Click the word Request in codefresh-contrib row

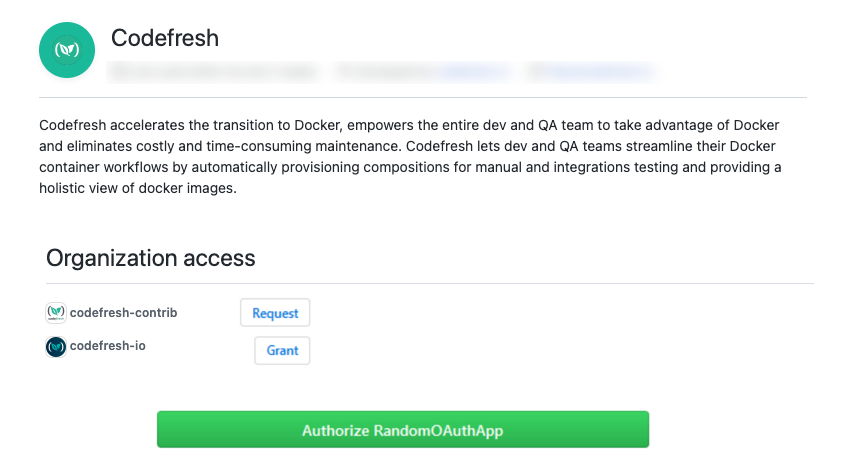click(275, 313)
